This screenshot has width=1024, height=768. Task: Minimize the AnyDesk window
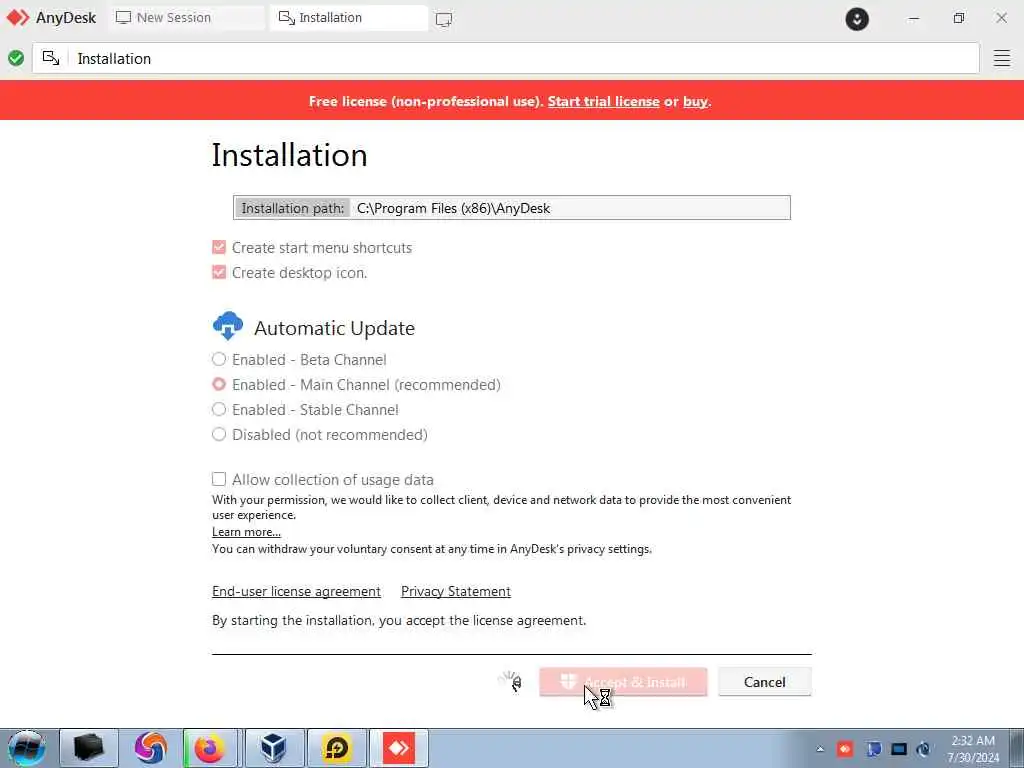pos(914,18)
